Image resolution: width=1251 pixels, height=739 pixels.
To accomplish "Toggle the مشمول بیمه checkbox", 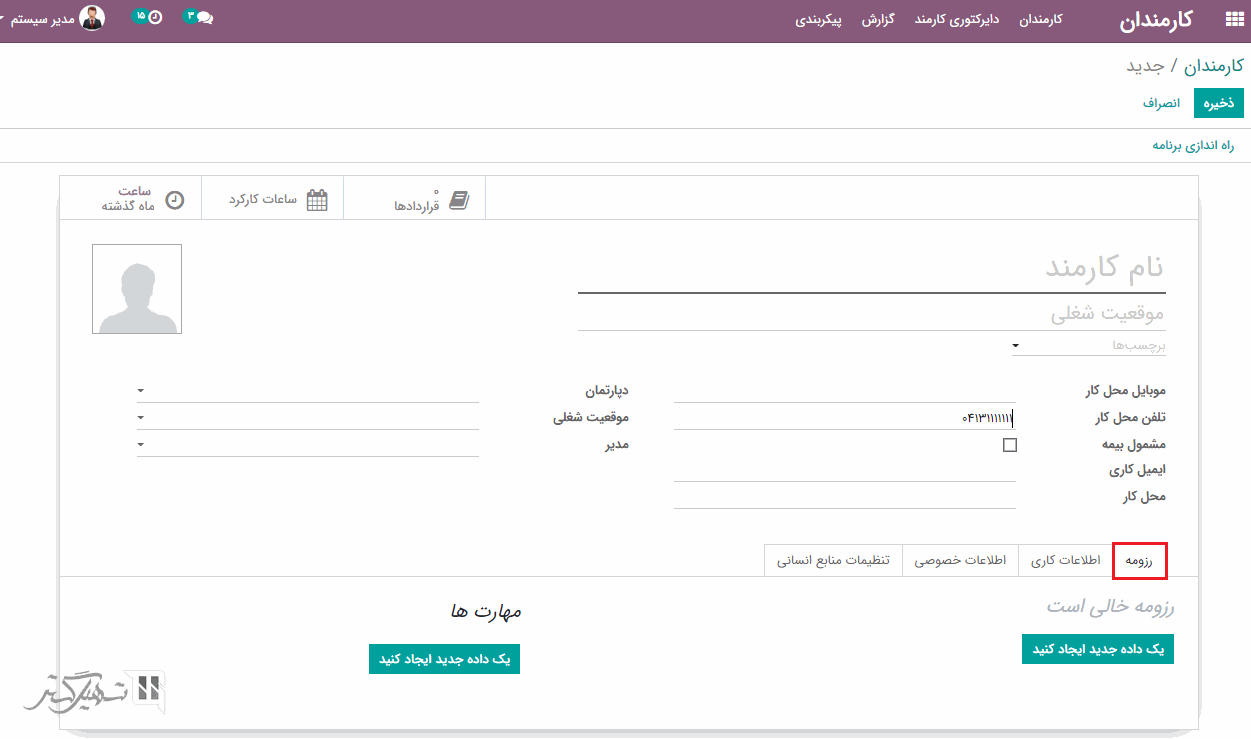I will (x=1009, y=445).
